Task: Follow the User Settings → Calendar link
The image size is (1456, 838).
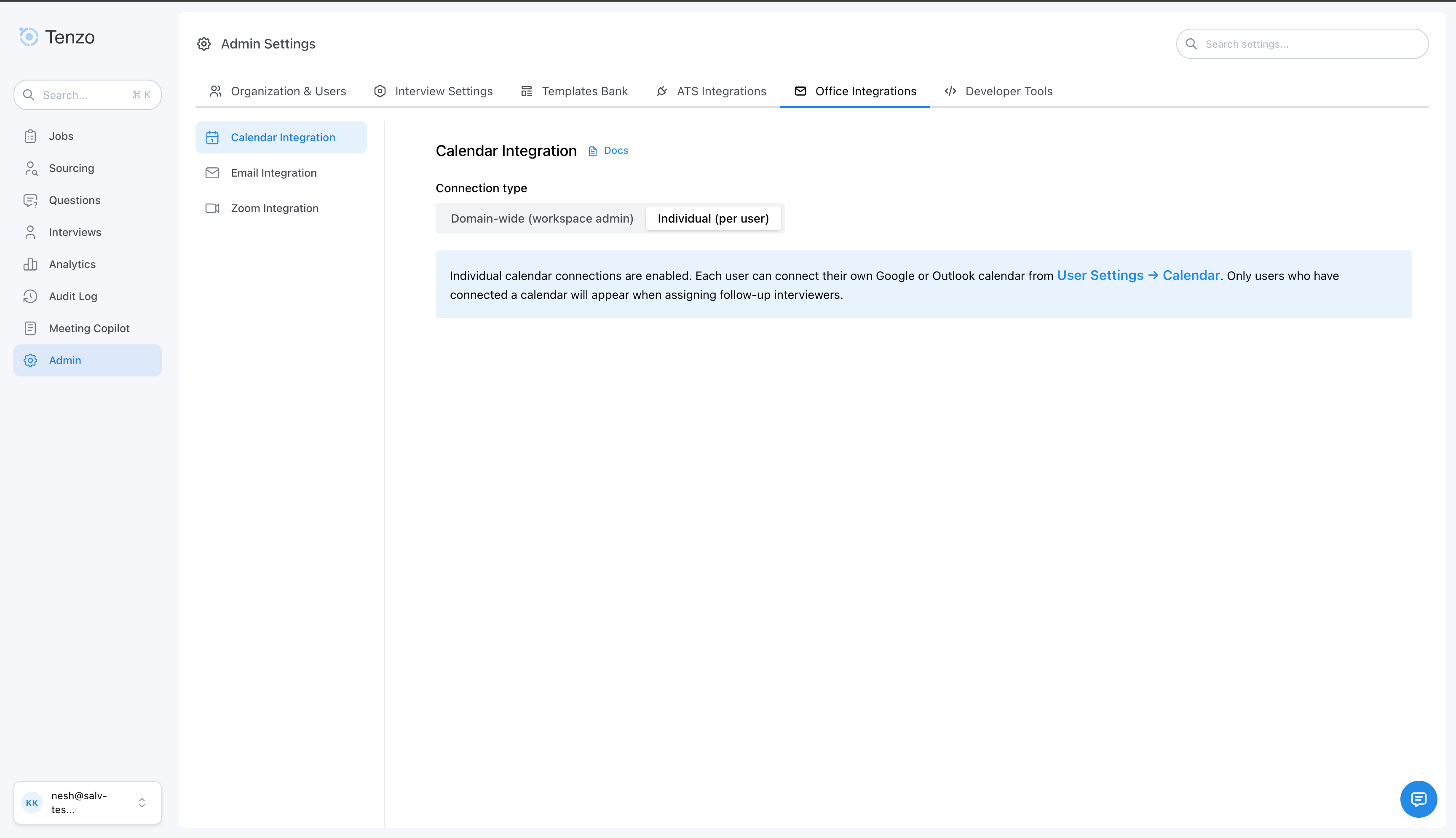Action: coord(1138,276)
